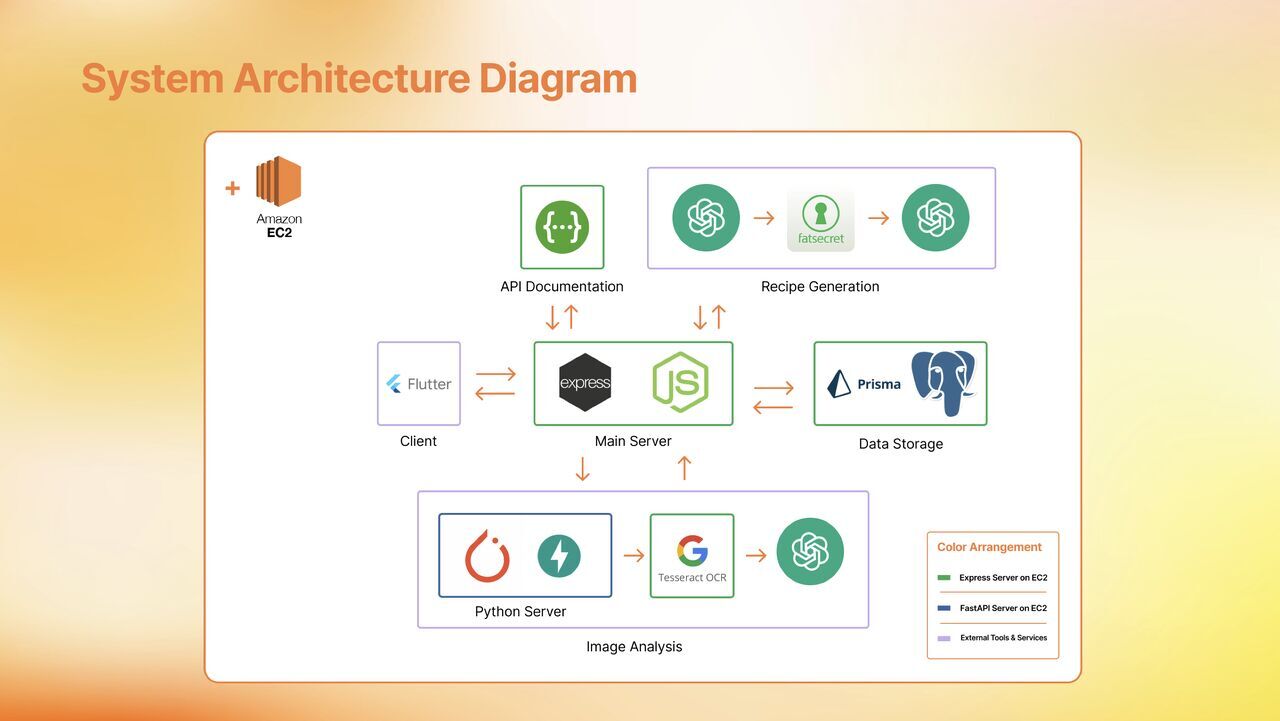Select the Flutter icon in the Client box
The width and height of the screenshot is (1280, 721).
tap(418, 383)
